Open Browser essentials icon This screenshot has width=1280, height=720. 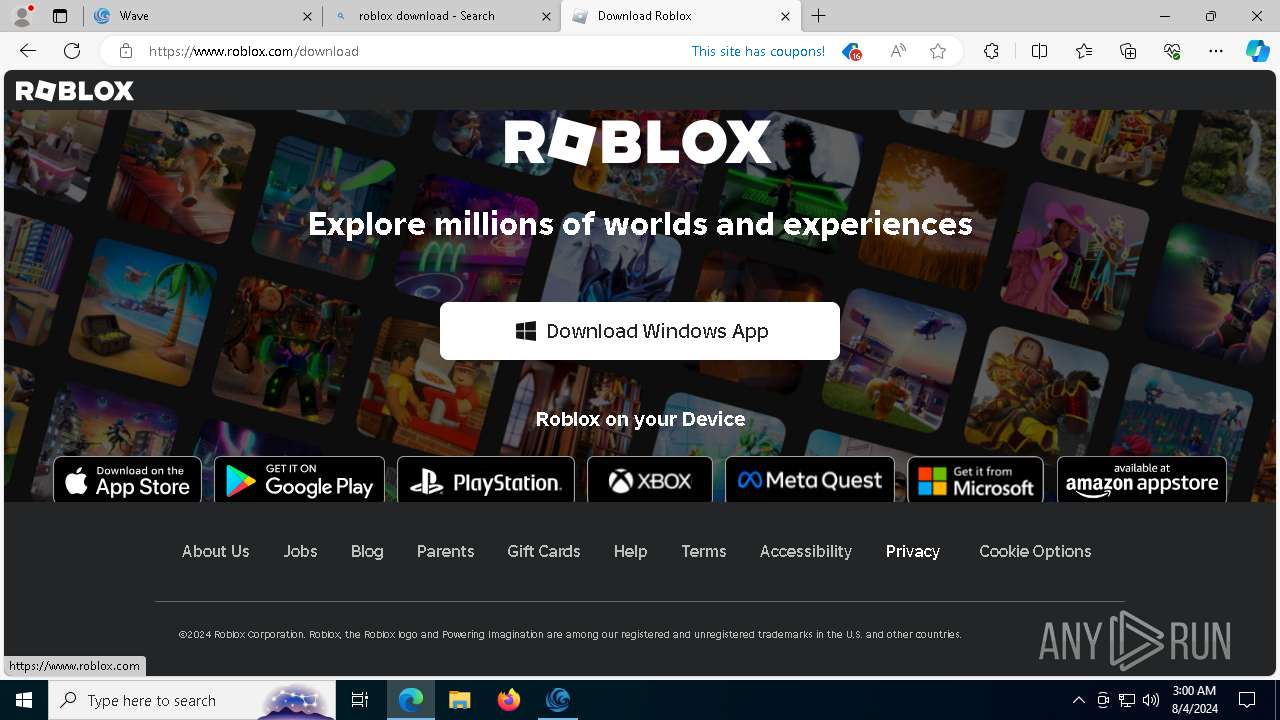coord(1172,51)
